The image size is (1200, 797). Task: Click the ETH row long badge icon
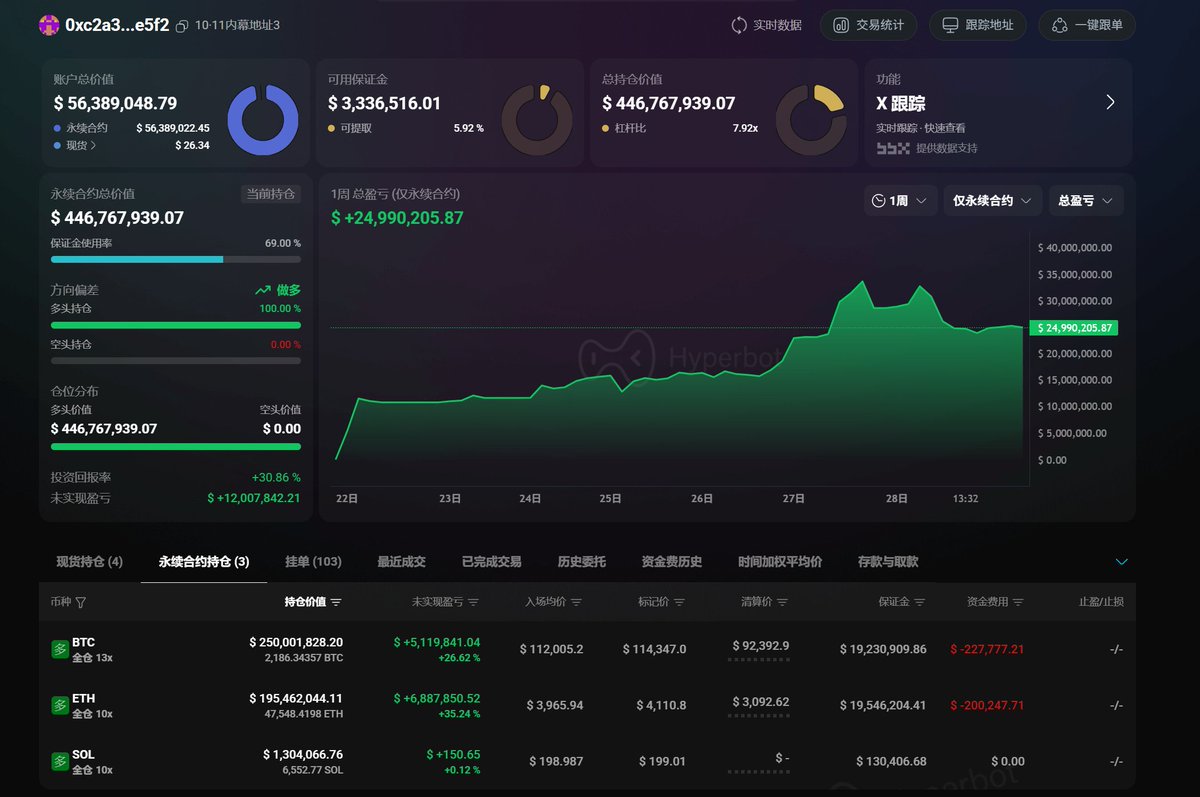pyautogui.click(x=59, y=705)
